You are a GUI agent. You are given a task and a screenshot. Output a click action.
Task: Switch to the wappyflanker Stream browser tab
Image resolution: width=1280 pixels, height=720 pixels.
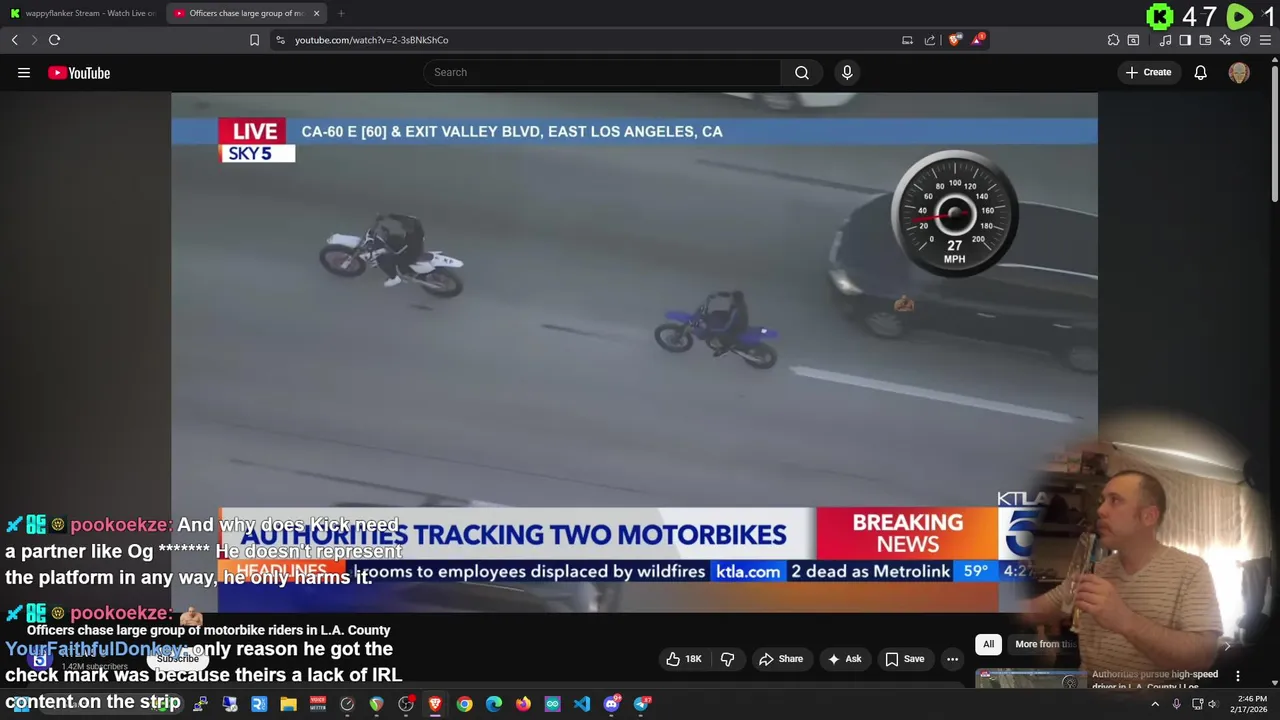pyautogui.click(x=82, y=13)
